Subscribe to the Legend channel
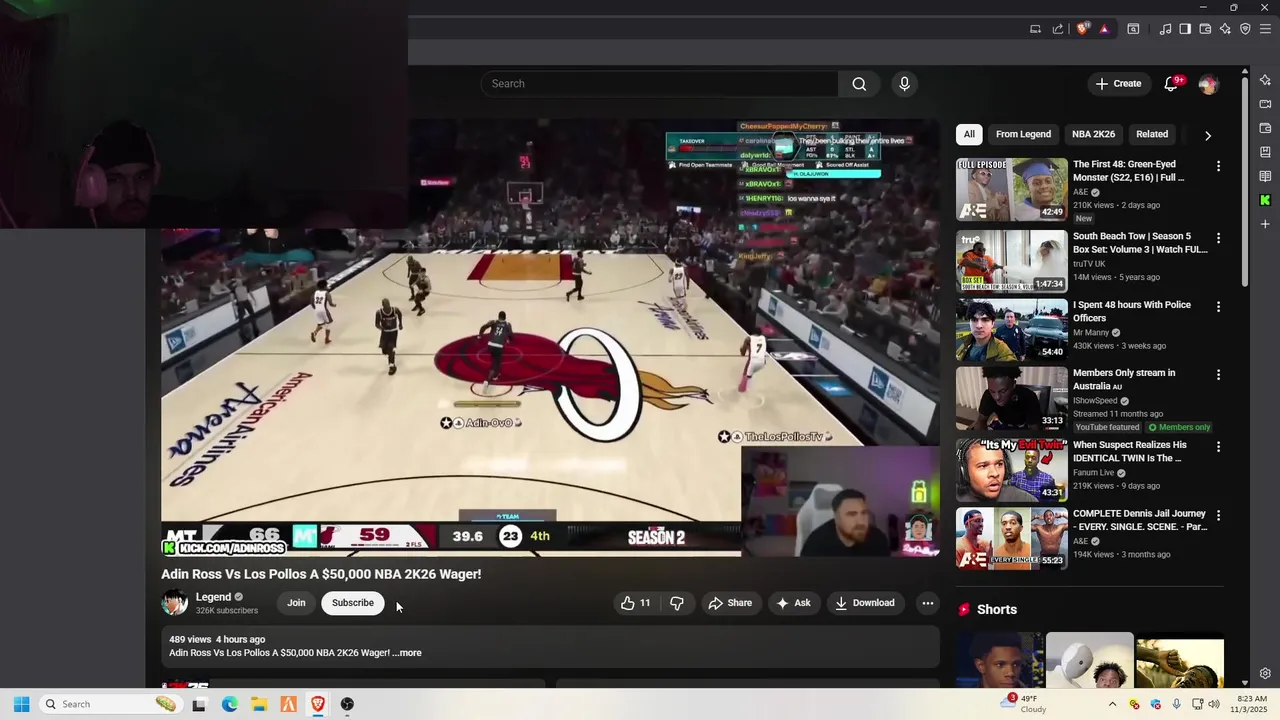Image resolution: width=1280 pixels, height=720 pixels. 352,603
